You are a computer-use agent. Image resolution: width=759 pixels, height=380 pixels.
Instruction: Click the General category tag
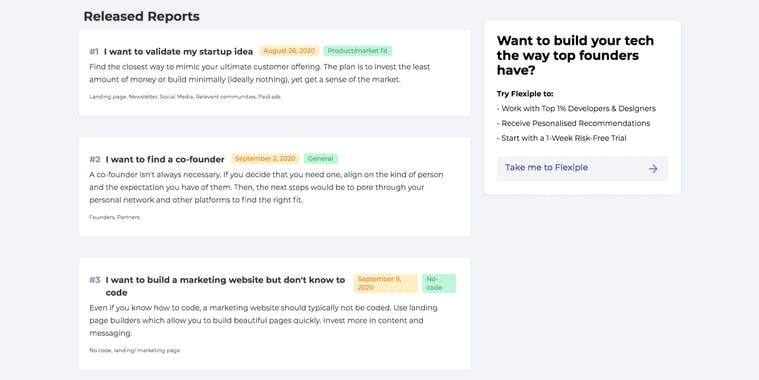pyautogui.click(x=320, y=159)
